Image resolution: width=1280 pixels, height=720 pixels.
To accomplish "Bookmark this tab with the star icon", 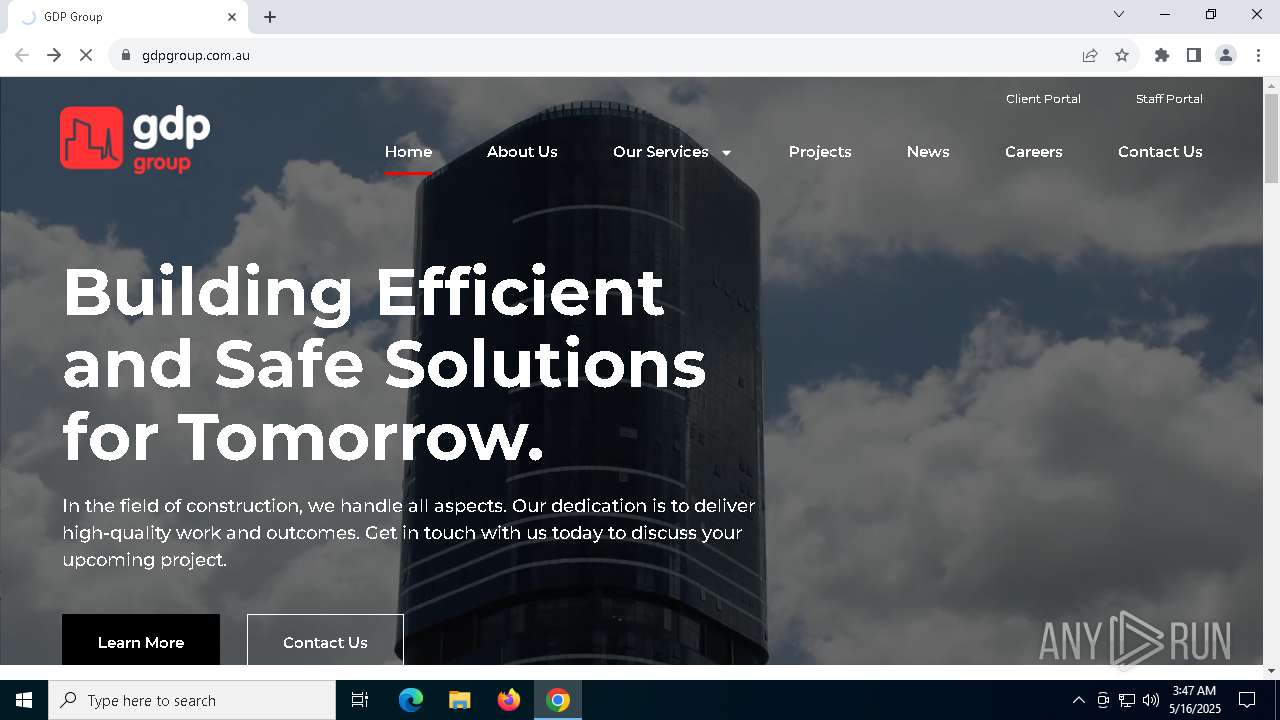I will tap(1122, 55).
